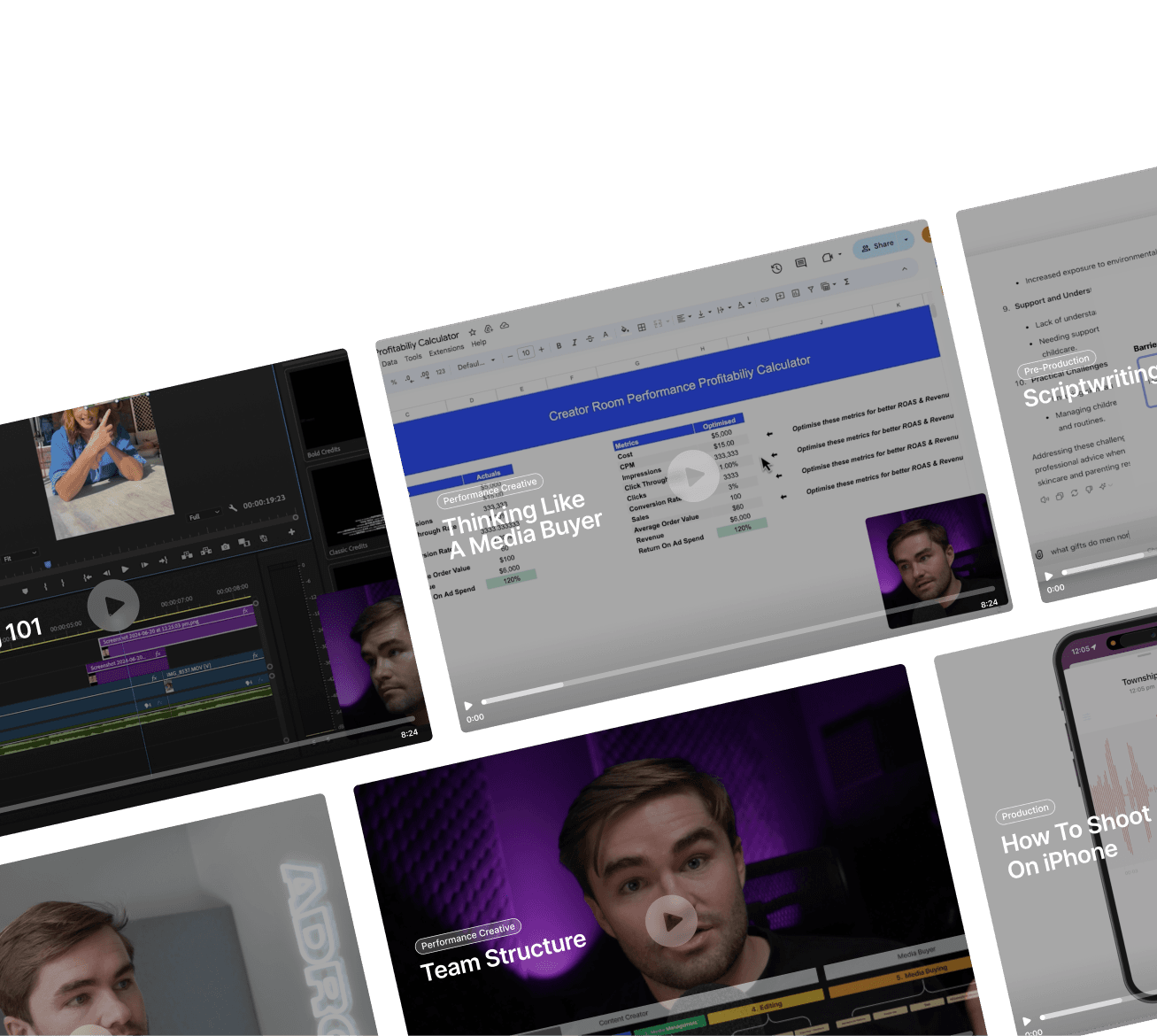
Task: Click the wrench settings icon in the editor monitor
Action: point(233,508)
